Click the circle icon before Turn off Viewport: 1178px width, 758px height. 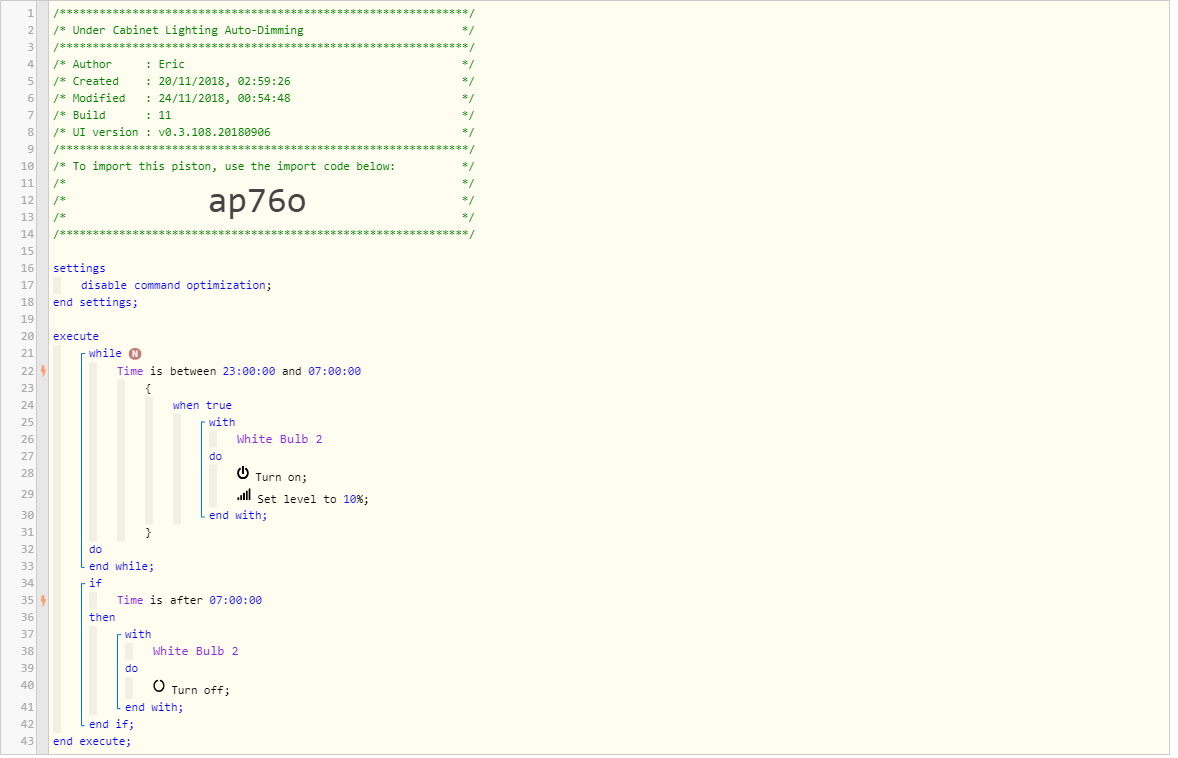[159, 686]
